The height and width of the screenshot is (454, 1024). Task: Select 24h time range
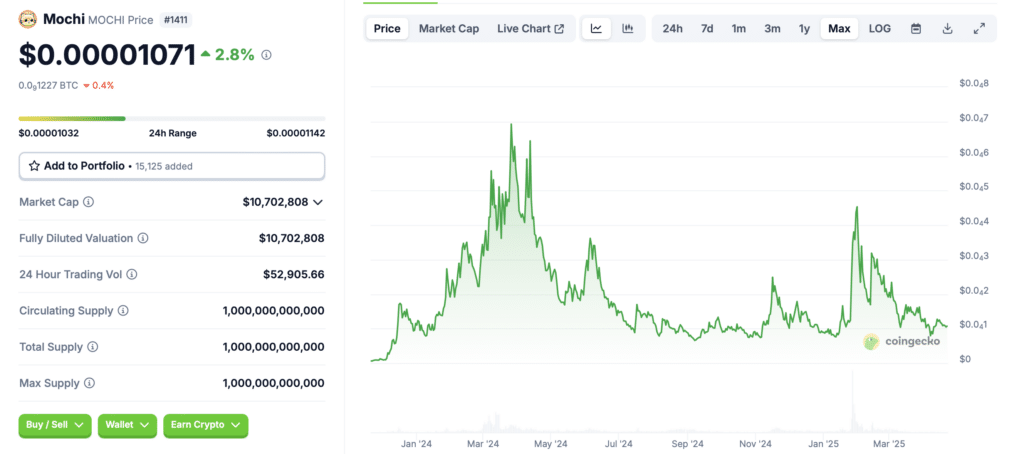coord(673,29)
